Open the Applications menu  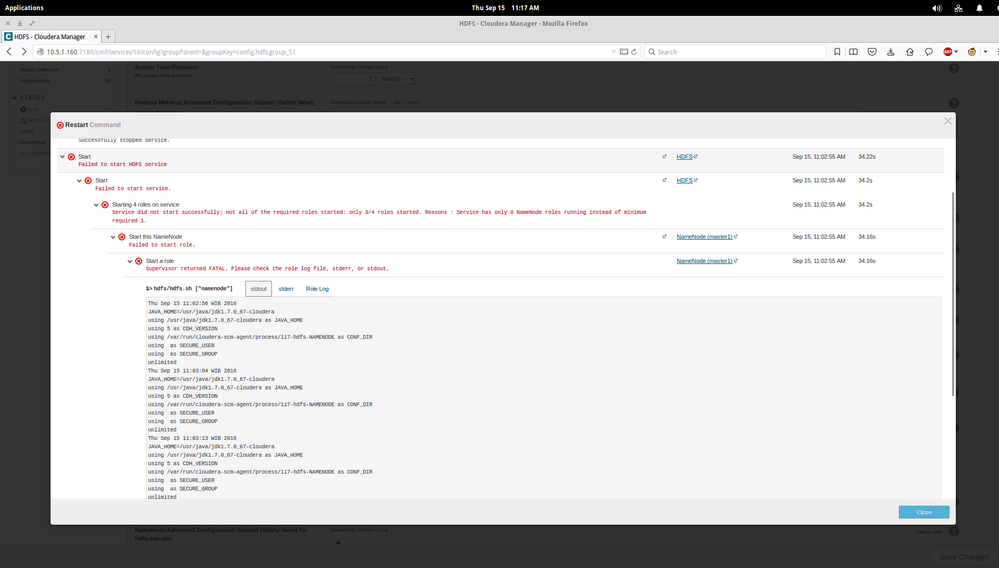24,8
